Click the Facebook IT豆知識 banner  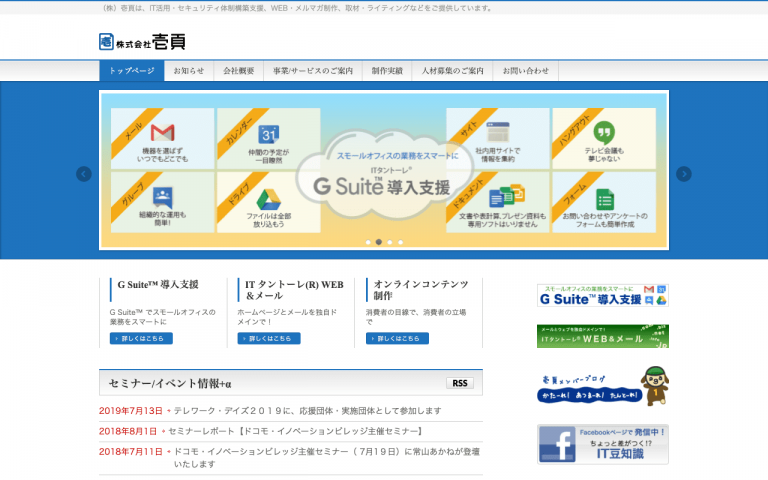[602, 444]
